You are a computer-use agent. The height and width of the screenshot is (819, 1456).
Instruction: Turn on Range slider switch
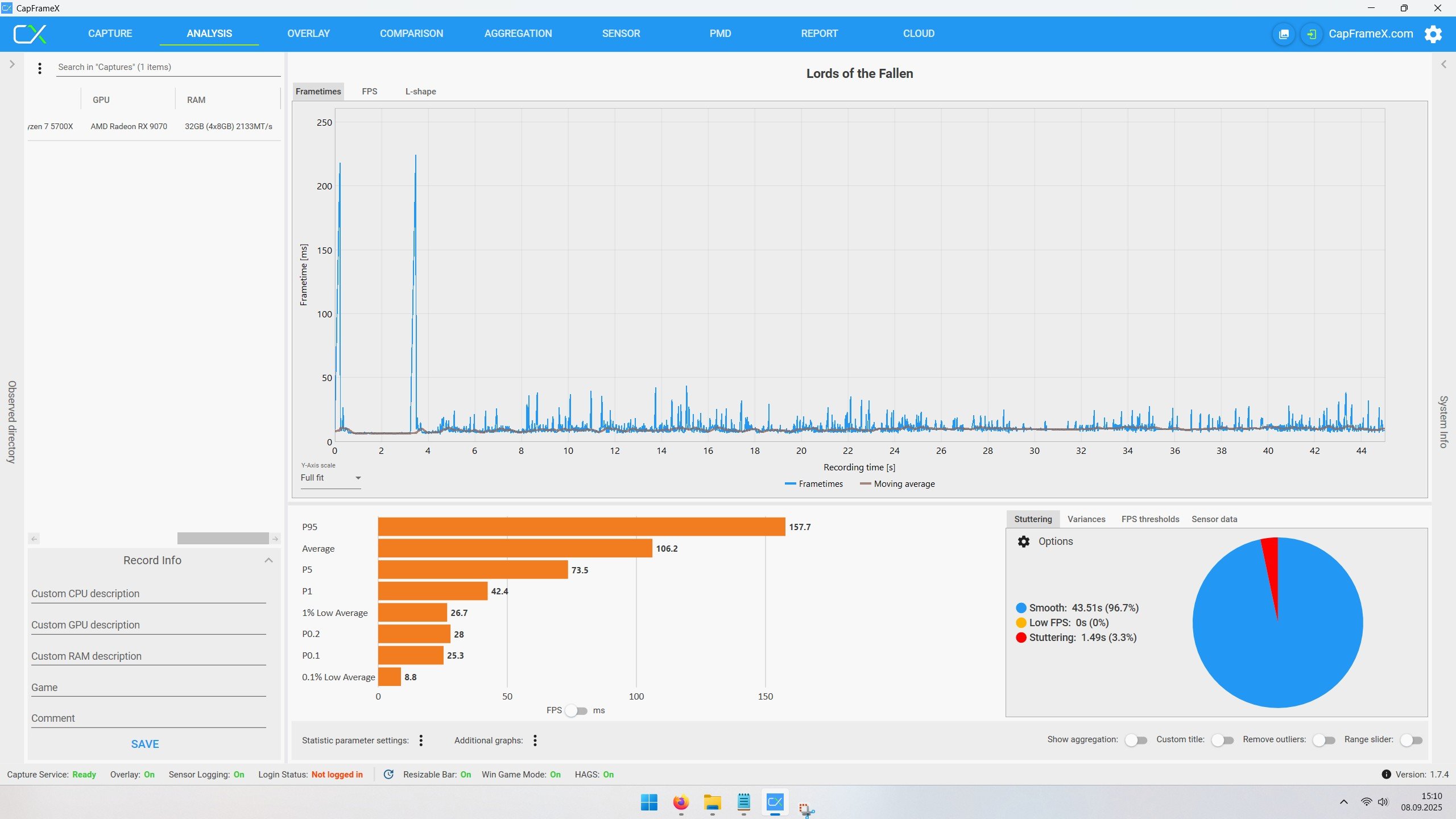[1411, 740]
